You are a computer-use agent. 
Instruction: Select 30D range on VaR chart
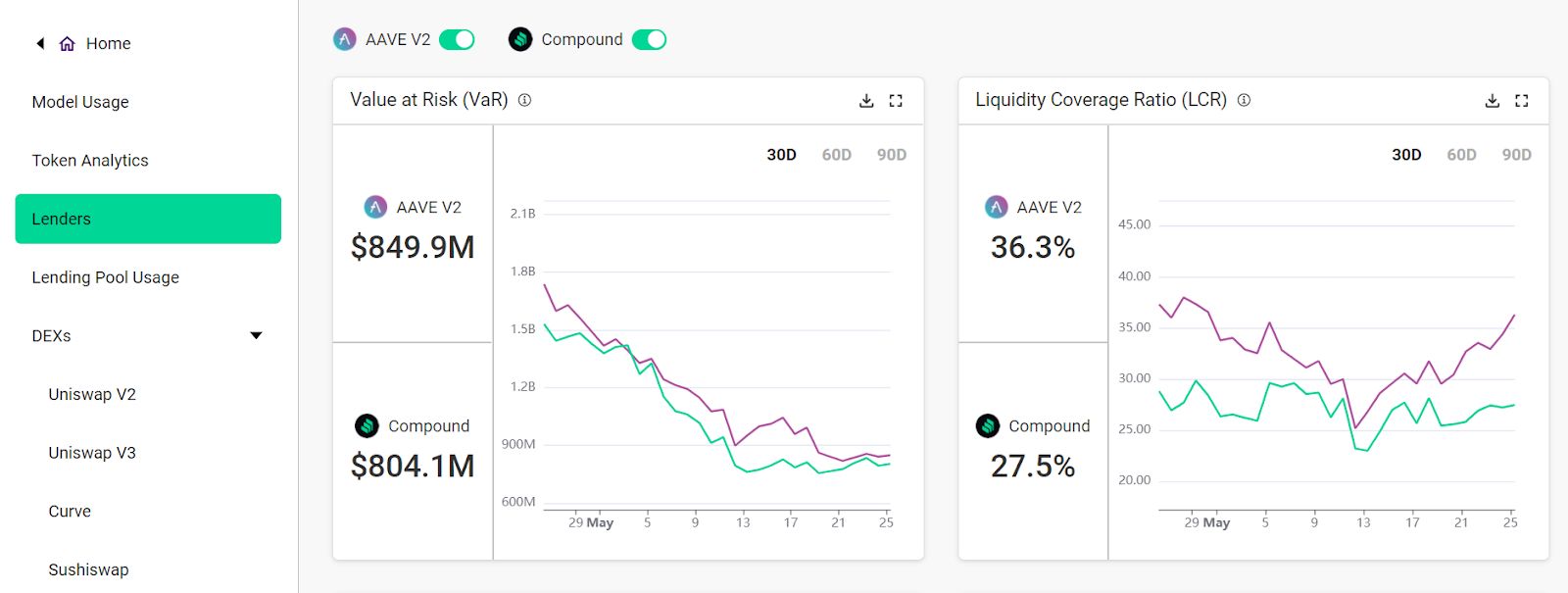(781, 155)
